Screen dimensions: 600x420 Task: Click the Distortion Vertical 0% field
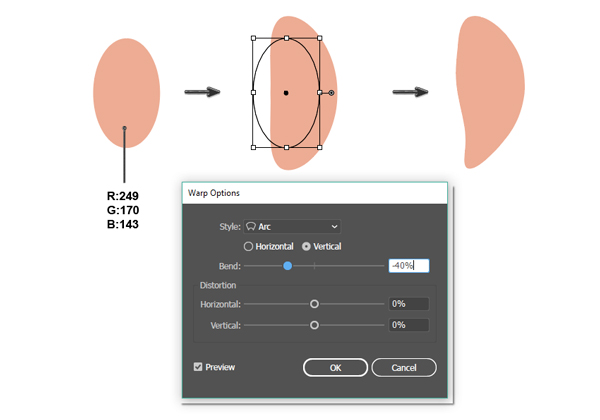409,325
